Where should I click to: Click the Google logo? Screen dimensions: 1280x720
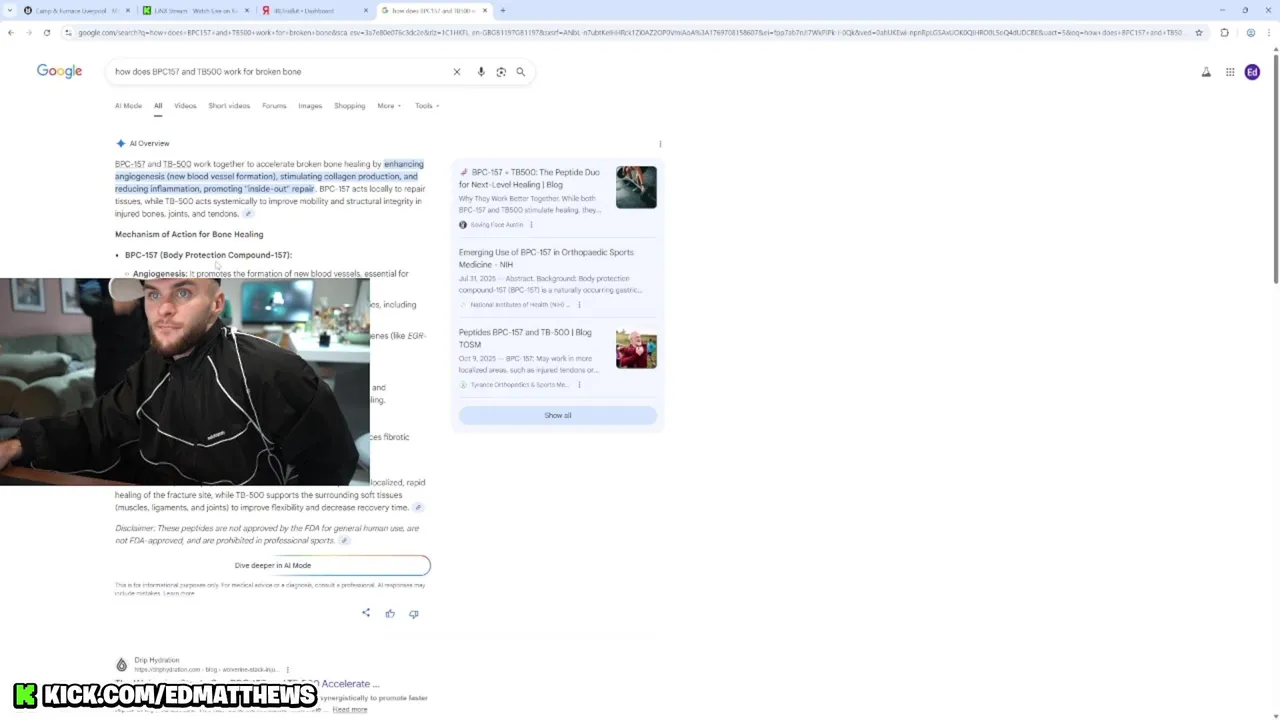59,71
